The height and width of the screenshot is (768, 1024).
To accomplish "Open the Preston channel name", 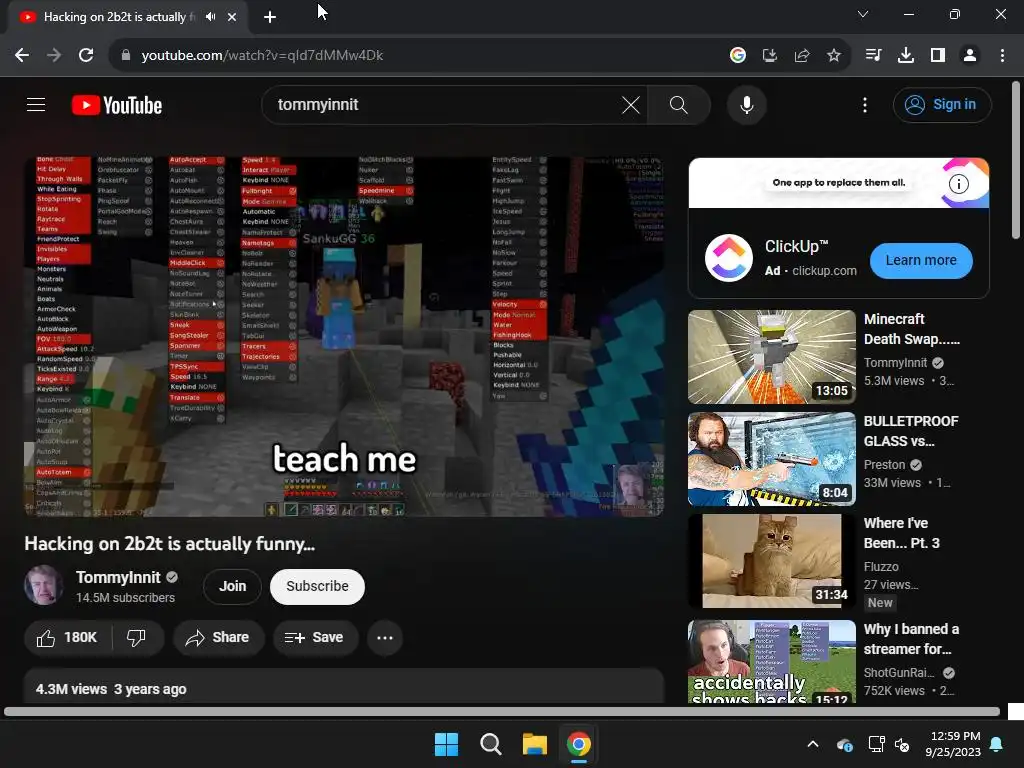I will (884, 465).
